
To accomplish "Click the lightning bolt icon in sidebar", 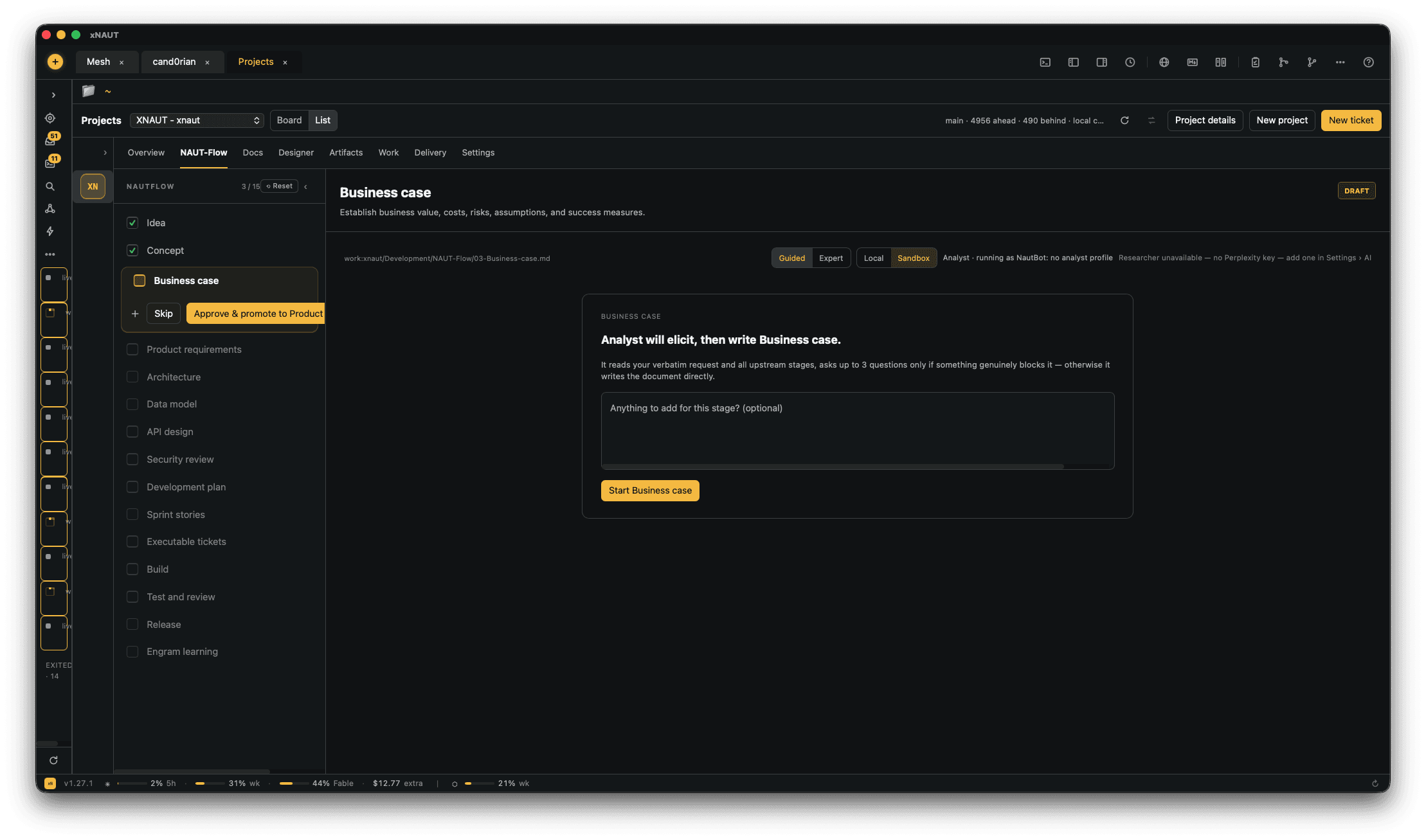I will (x=50, y=231).
